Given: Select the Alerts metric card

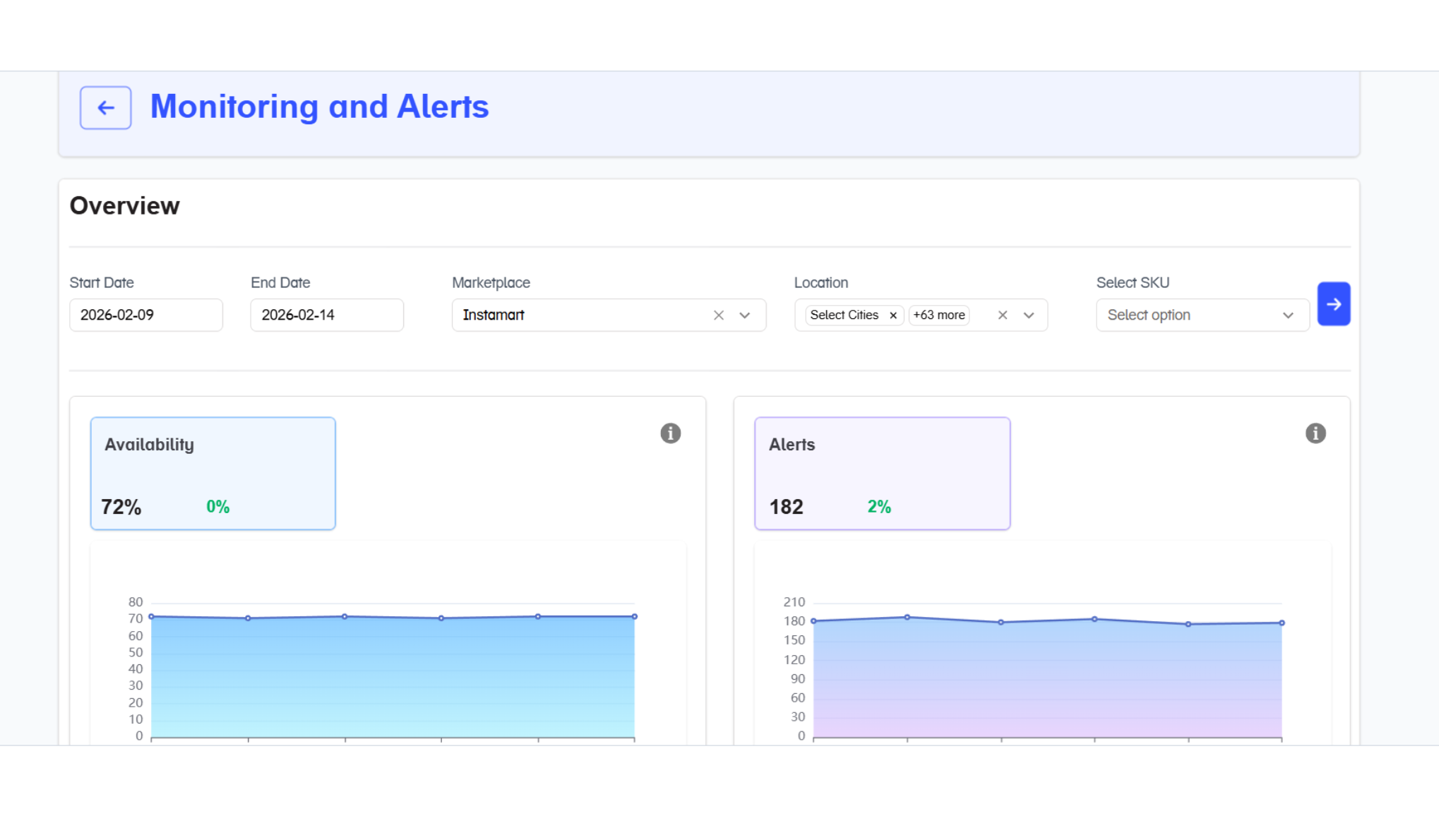Looking at the screenshot, I should (881, 473).
